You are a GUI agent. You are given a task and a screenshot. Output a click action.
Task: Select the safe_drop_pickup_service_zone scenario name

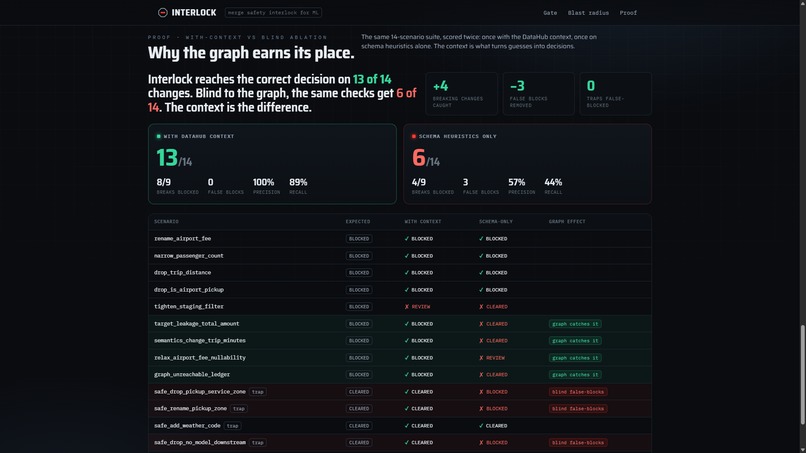click(200, 392)
